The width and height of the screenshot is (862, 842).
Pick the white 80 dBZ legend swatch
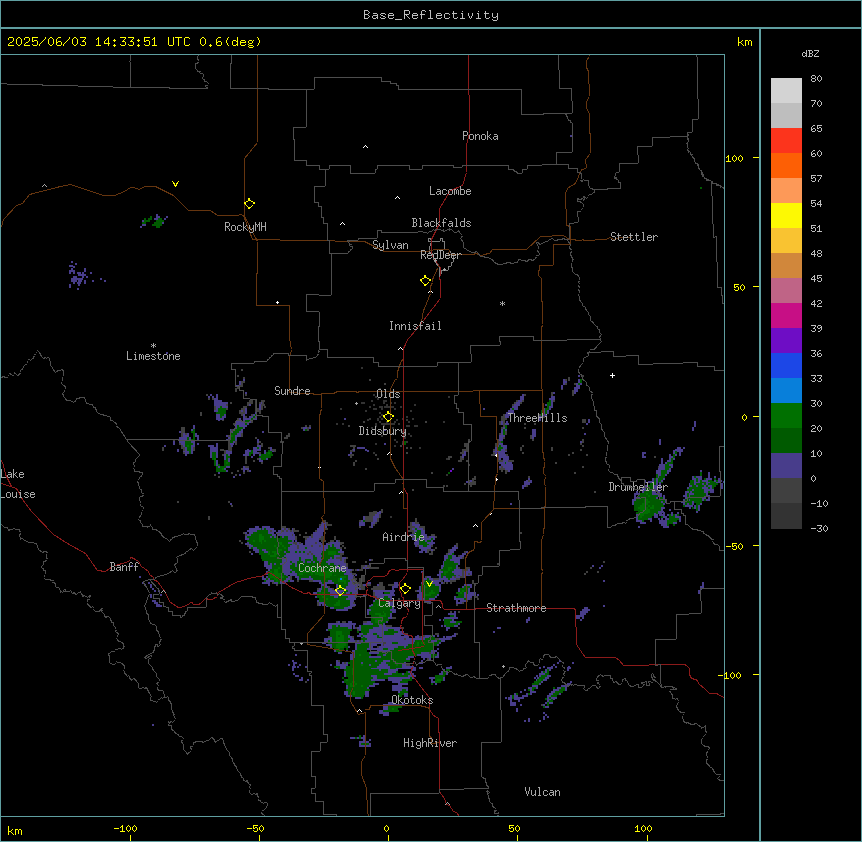coord(786,90)
